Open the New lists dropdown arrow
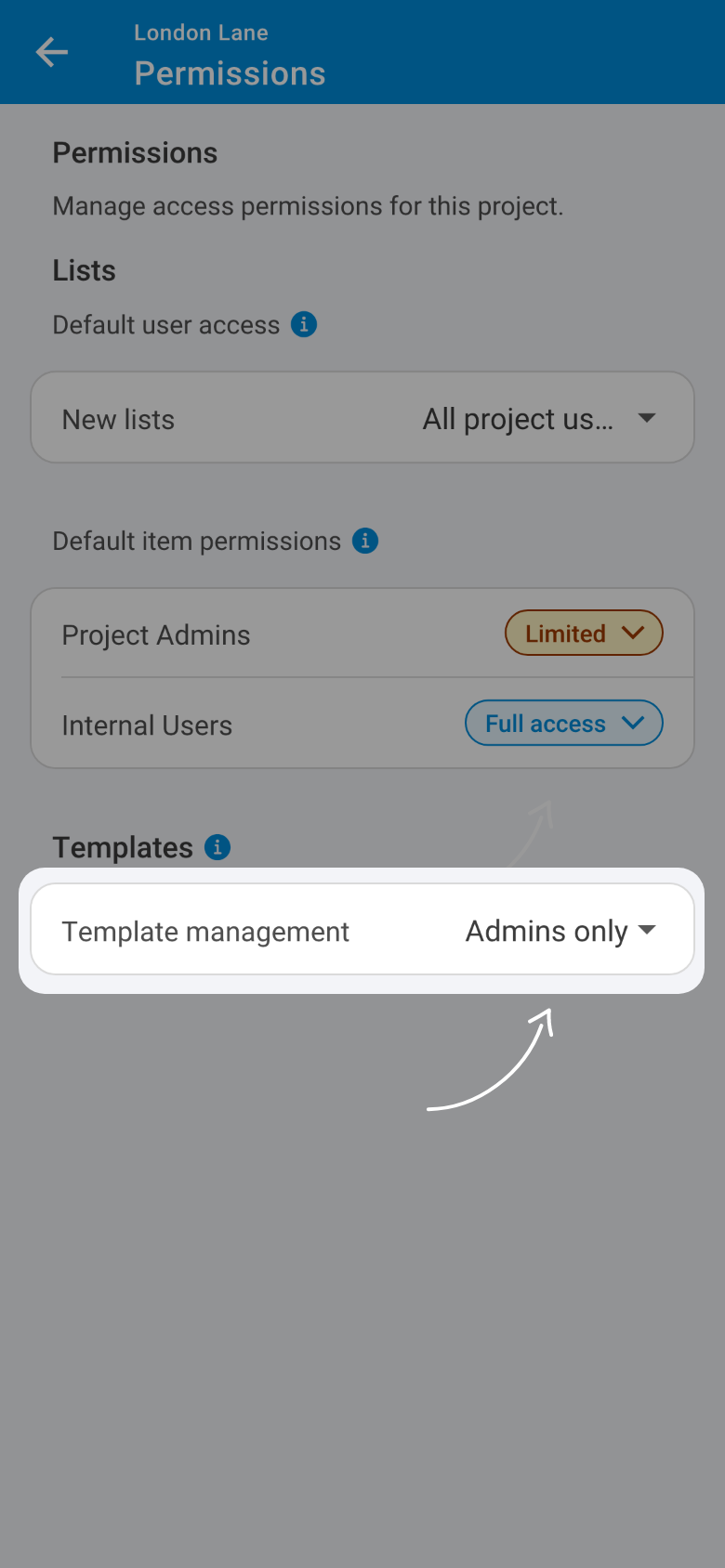 click(x=647, y=418)
